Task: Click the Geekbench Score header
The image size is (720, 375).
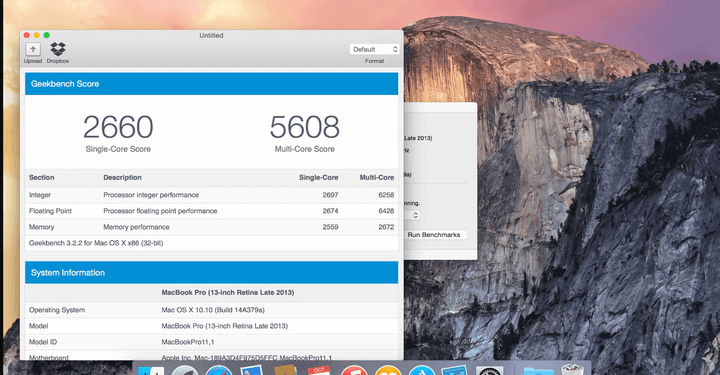Action: (x=212, y=84)
